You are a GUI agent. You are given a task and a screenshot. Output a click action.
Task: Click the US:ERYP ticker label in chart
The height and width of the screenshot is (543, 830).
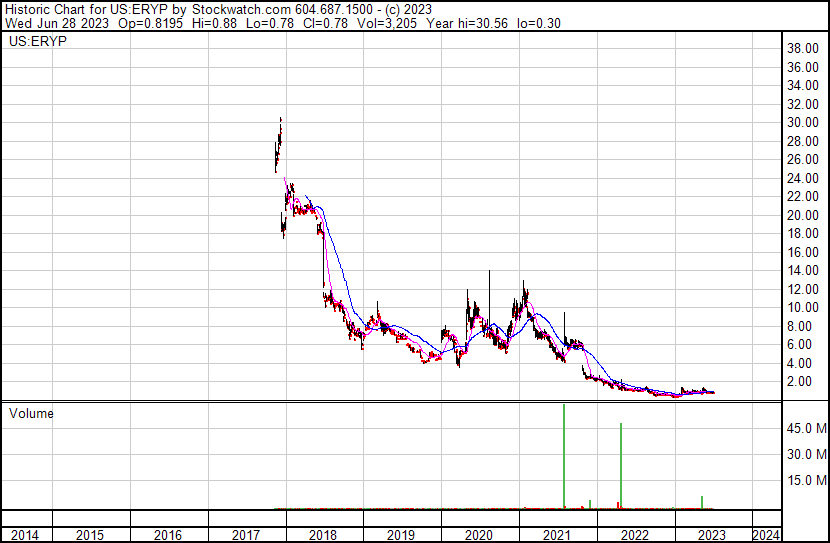(x=38, y=41)
